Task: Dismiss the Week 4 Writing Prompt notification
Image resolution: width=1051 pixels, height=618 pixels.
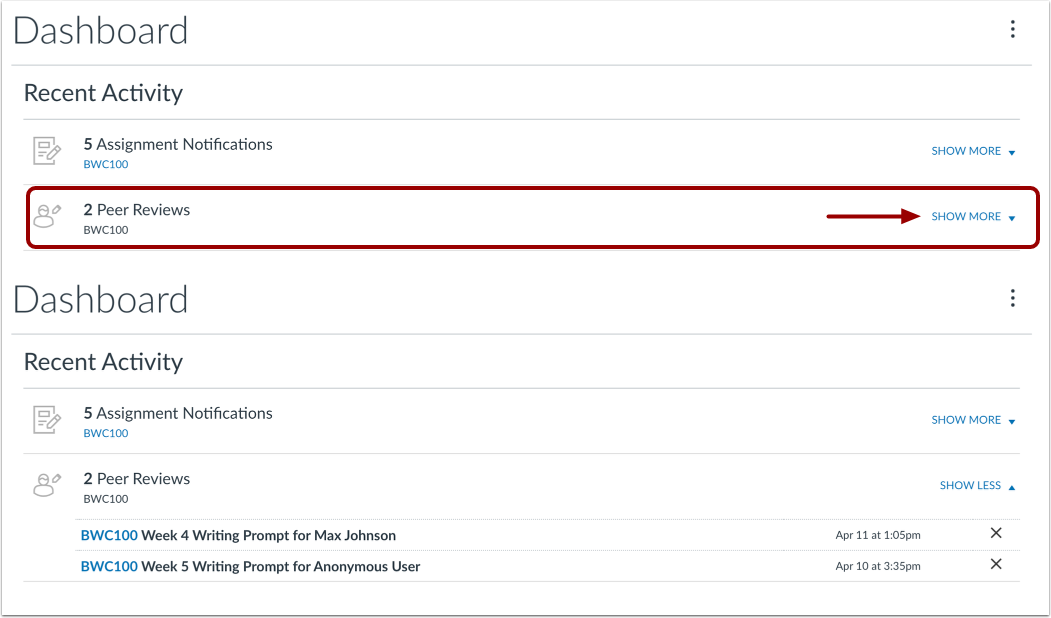Action: tap(996, 533)
